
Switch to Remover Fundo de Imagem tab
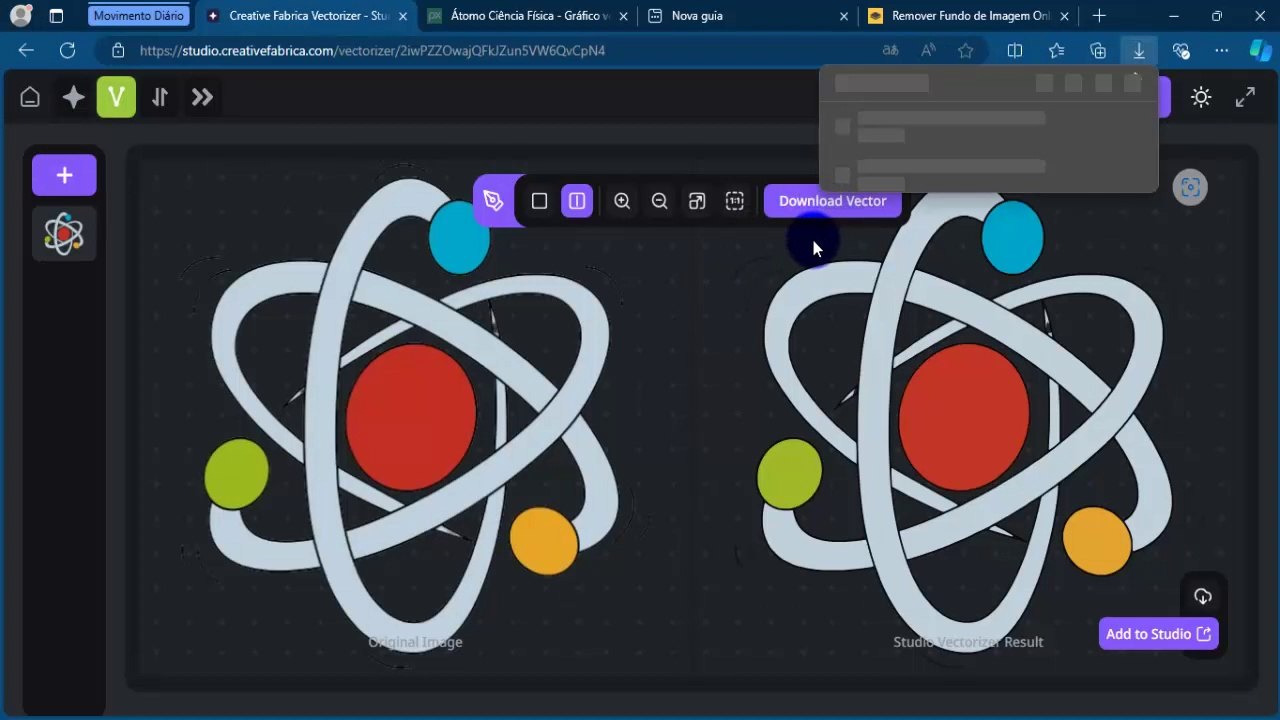965,16
